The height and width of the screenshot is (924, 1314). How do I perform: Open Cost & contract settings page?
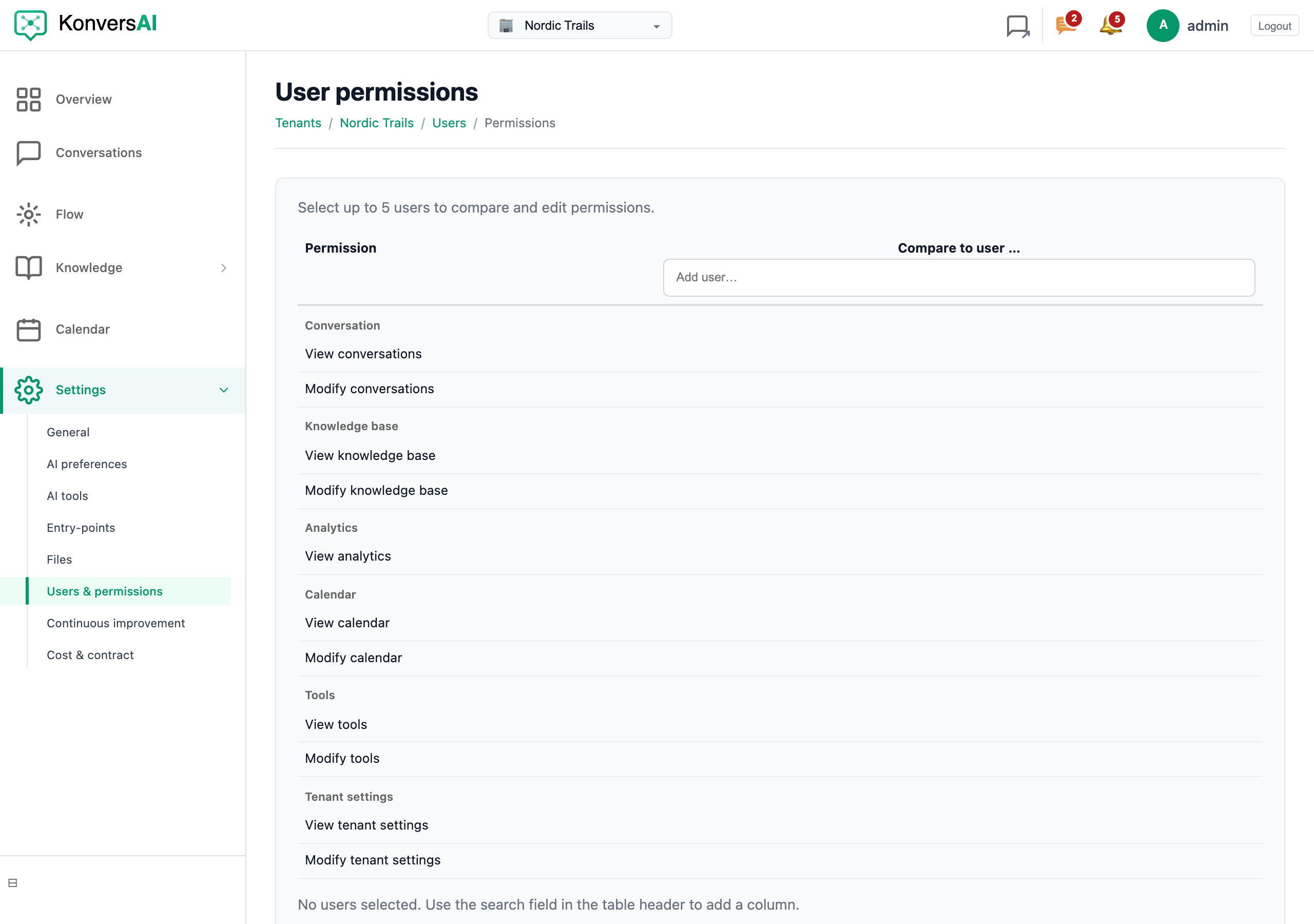click(x=90, y=655)
